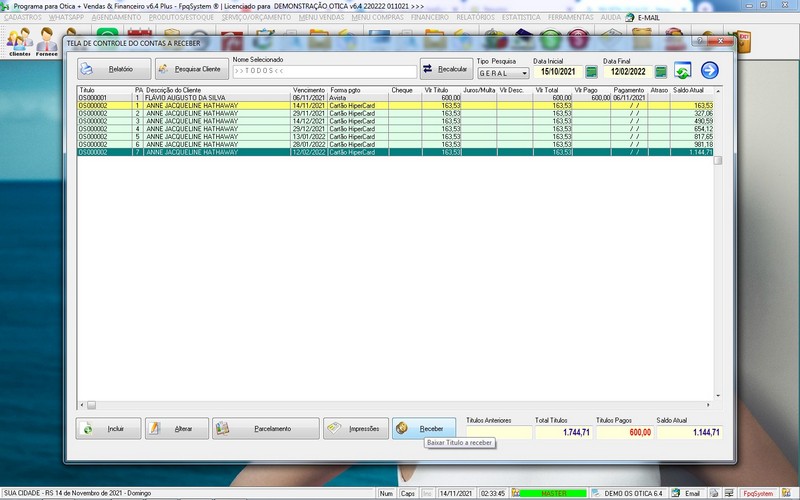This screenshot has height=500, width=800.
Task: Expand the Tipo Pesquisa GERAL dropdown
Action: pos(524,73)
